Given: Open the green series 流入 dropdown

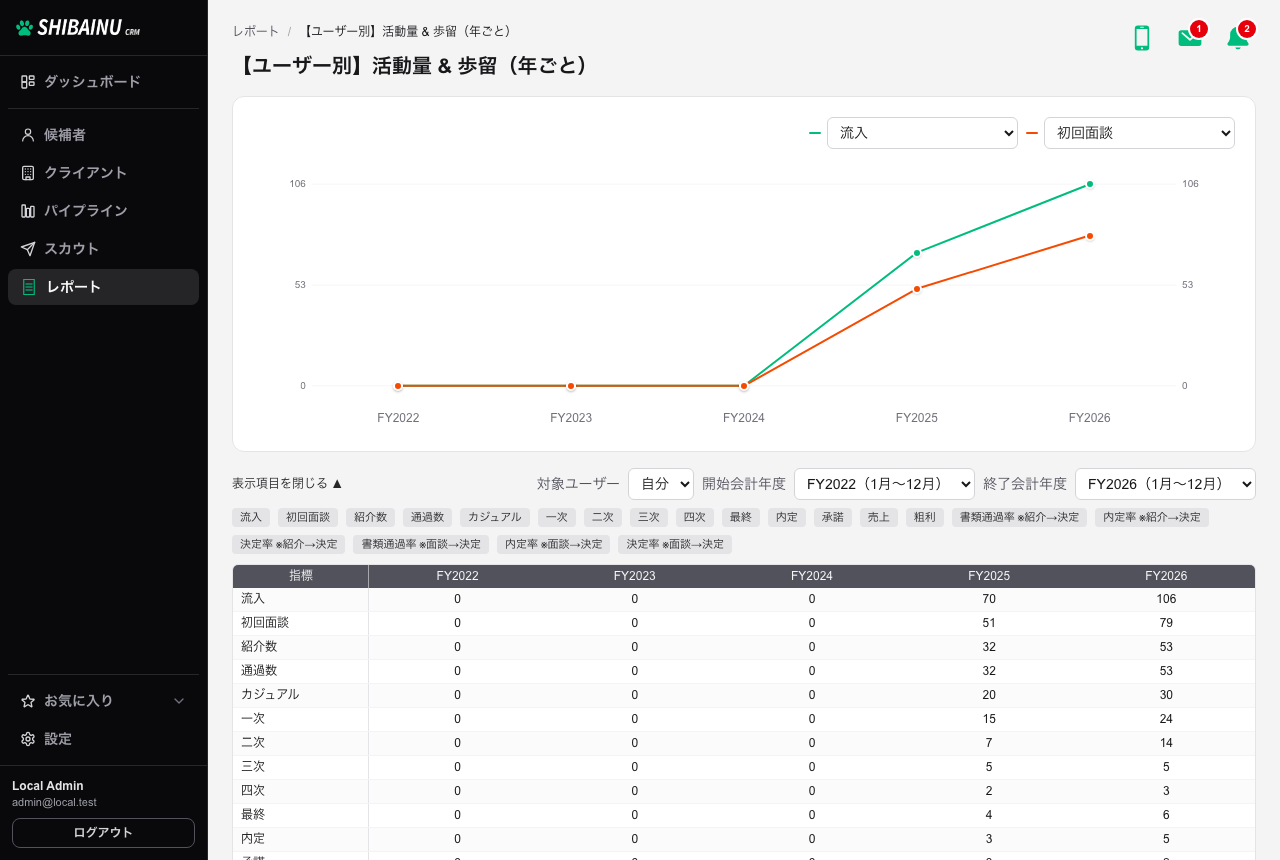Looking at the screenshot, I should pos(922,133).
